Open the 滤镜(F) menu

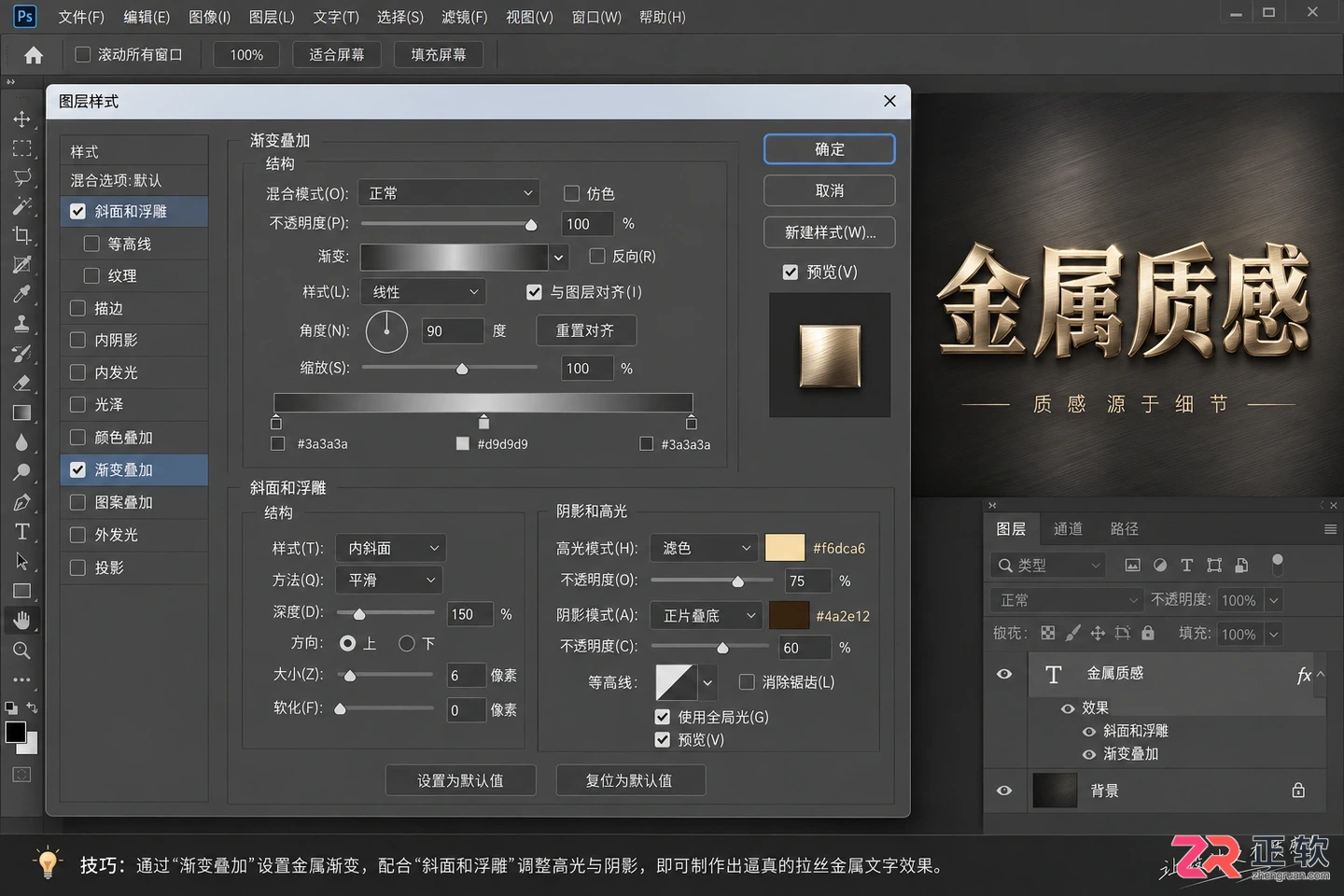[x=465, y=17]
